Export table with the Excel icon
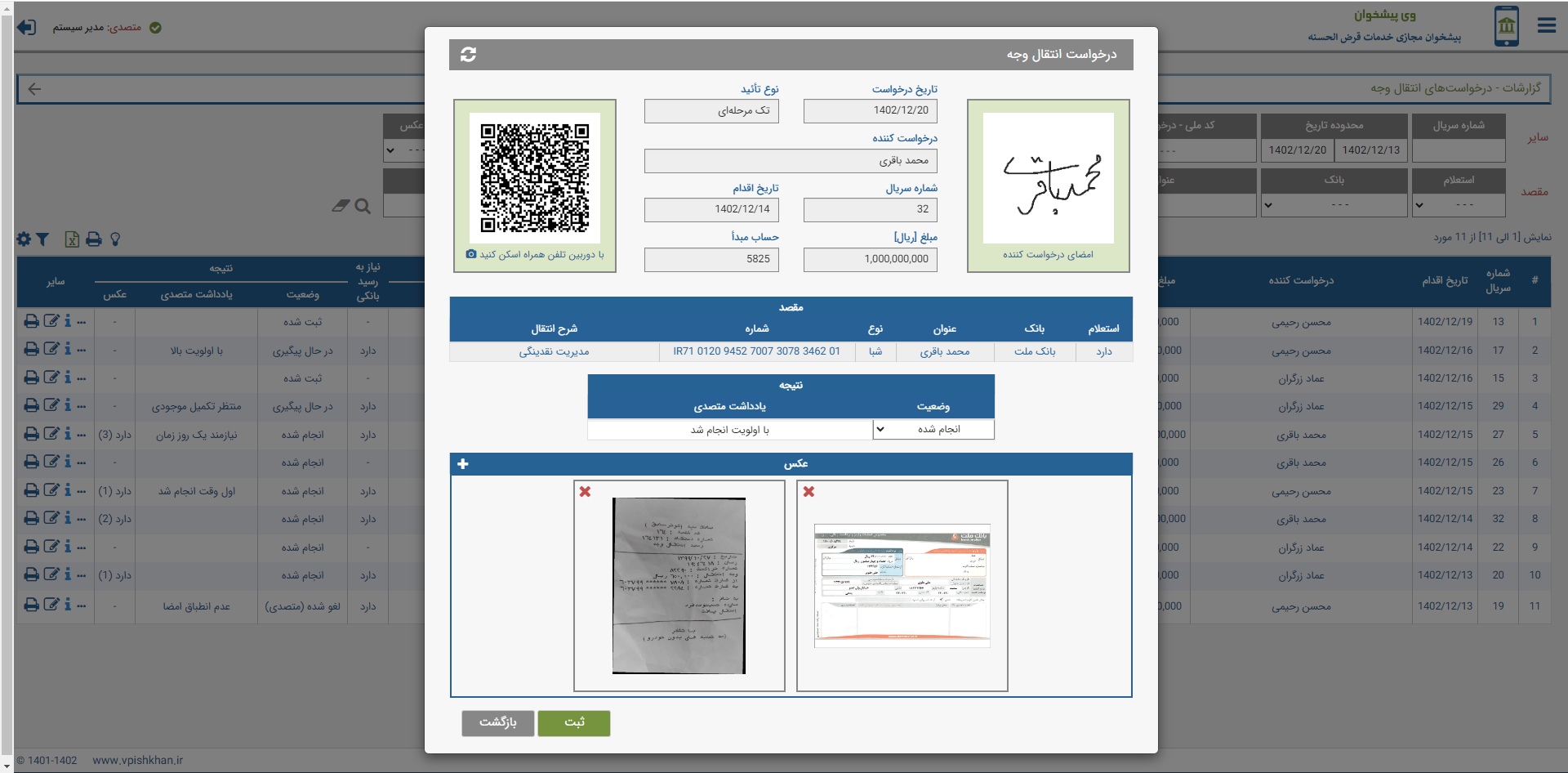This screenshot has width=1568, height=773. tap(72, 239)
